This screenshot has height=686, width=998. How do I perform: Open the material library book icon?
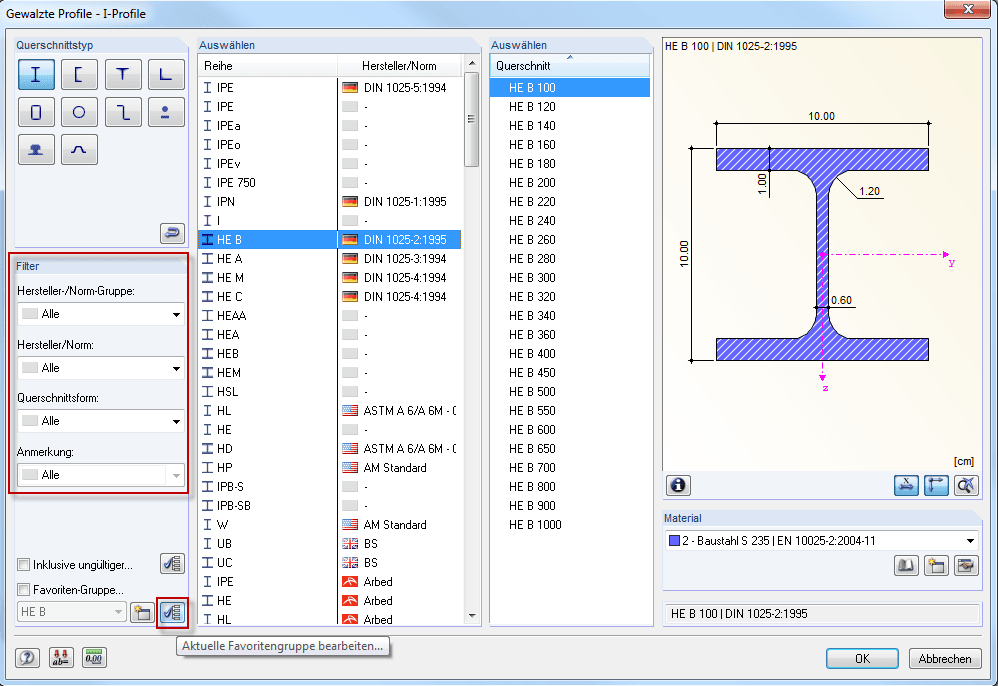click(x=906, y=565)
